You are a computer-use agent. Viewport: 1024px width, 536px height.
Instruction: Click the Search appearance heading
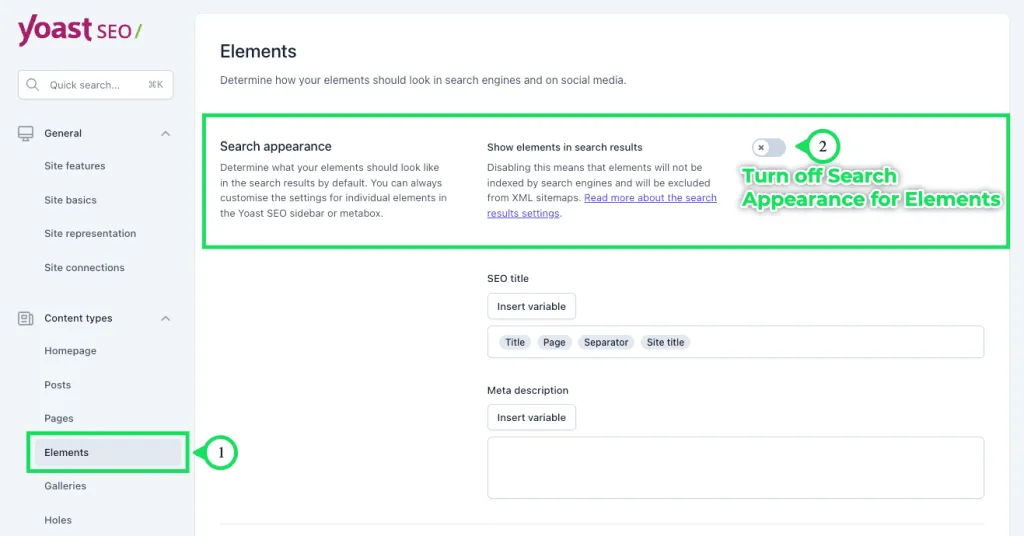click(x=276, y=146)
